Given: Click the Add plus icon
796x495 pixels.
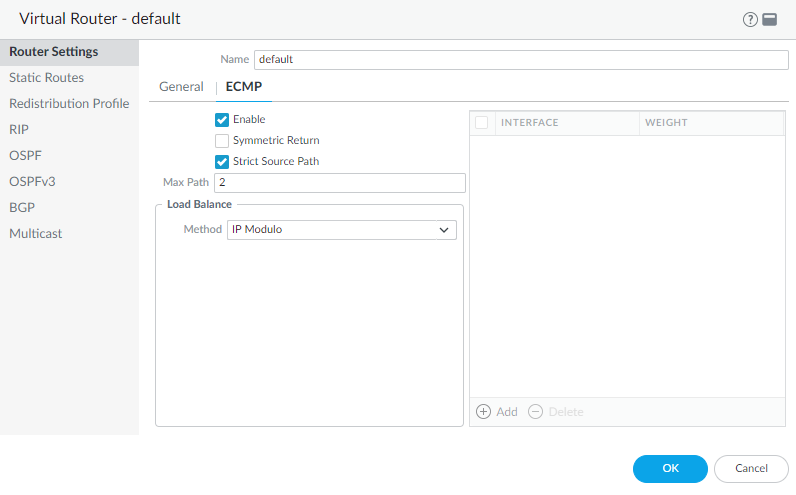Looking at the screenshot, I should tap(484, 411).
